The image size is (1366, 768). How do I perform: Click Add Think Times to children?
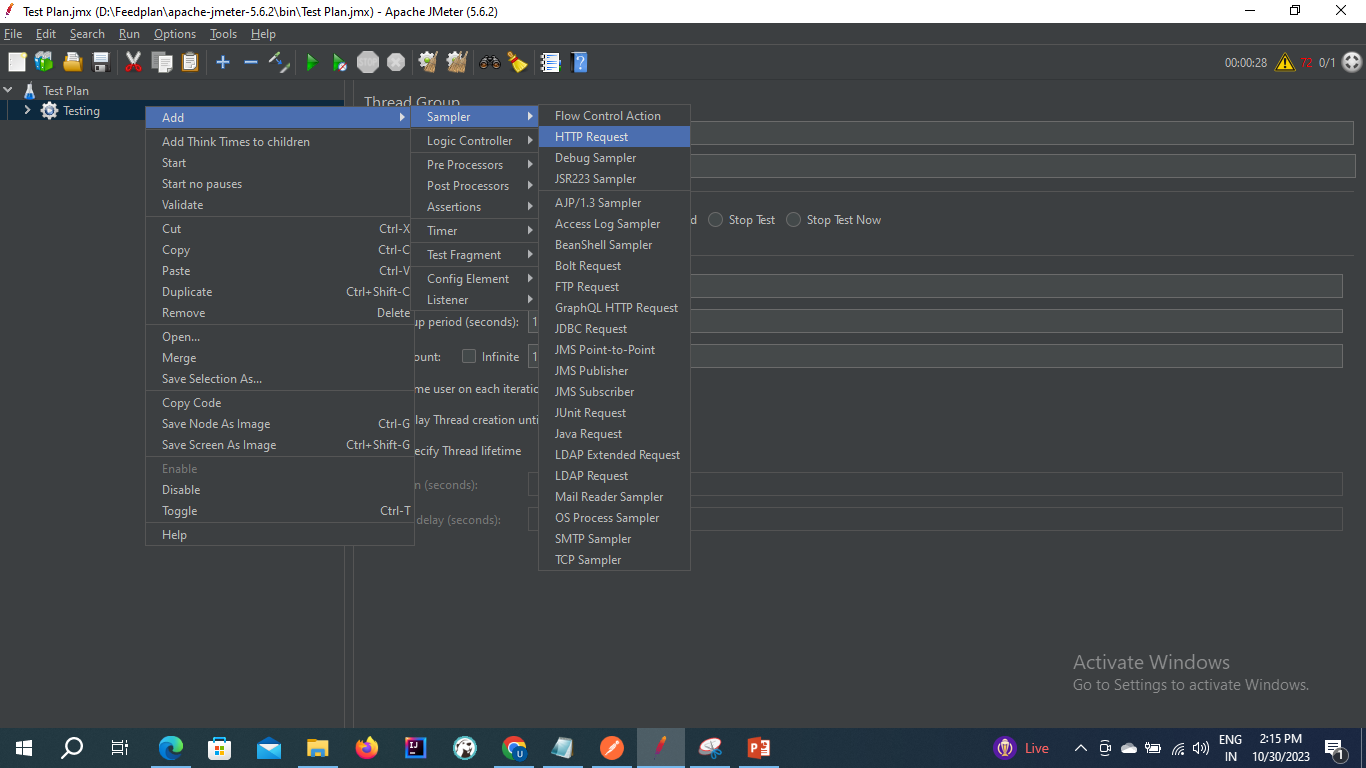(x=280, y=142)
